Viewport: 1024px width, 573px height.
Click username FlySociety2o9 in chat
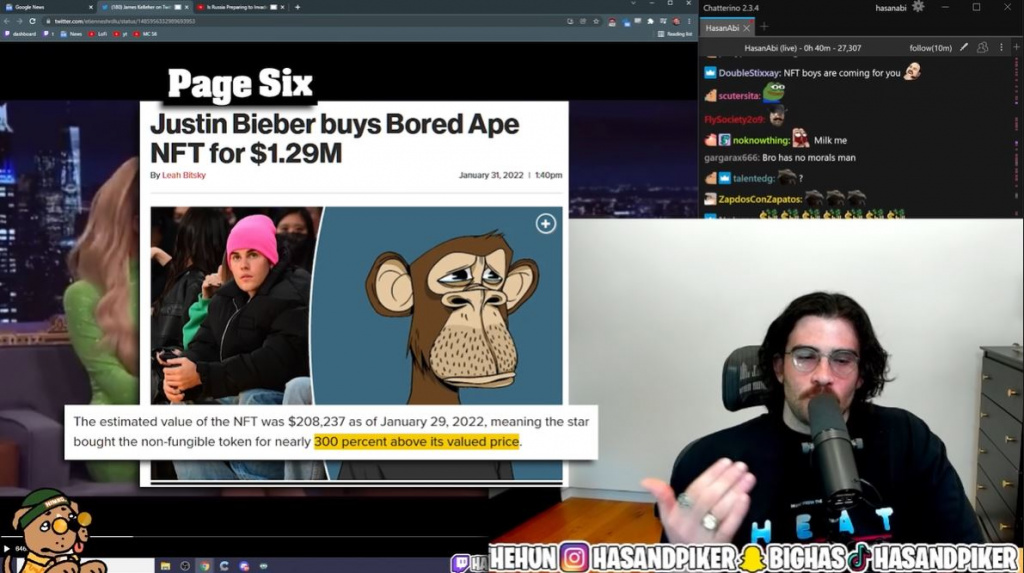[x=734, y=120]
